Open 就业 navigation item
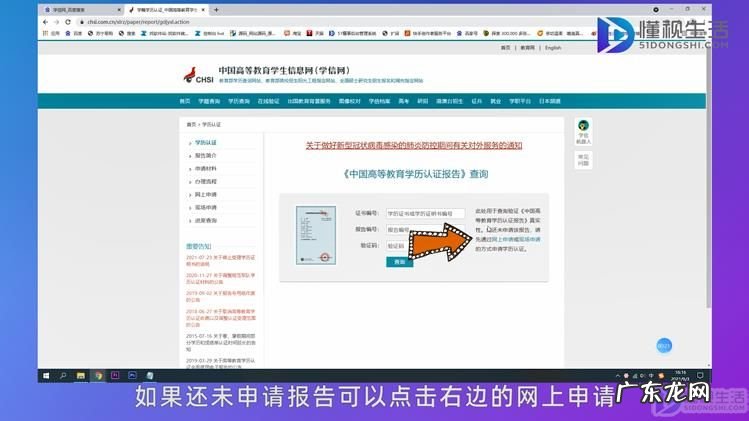This screenshot has height=421, width=749. click(x=495, y=101)
